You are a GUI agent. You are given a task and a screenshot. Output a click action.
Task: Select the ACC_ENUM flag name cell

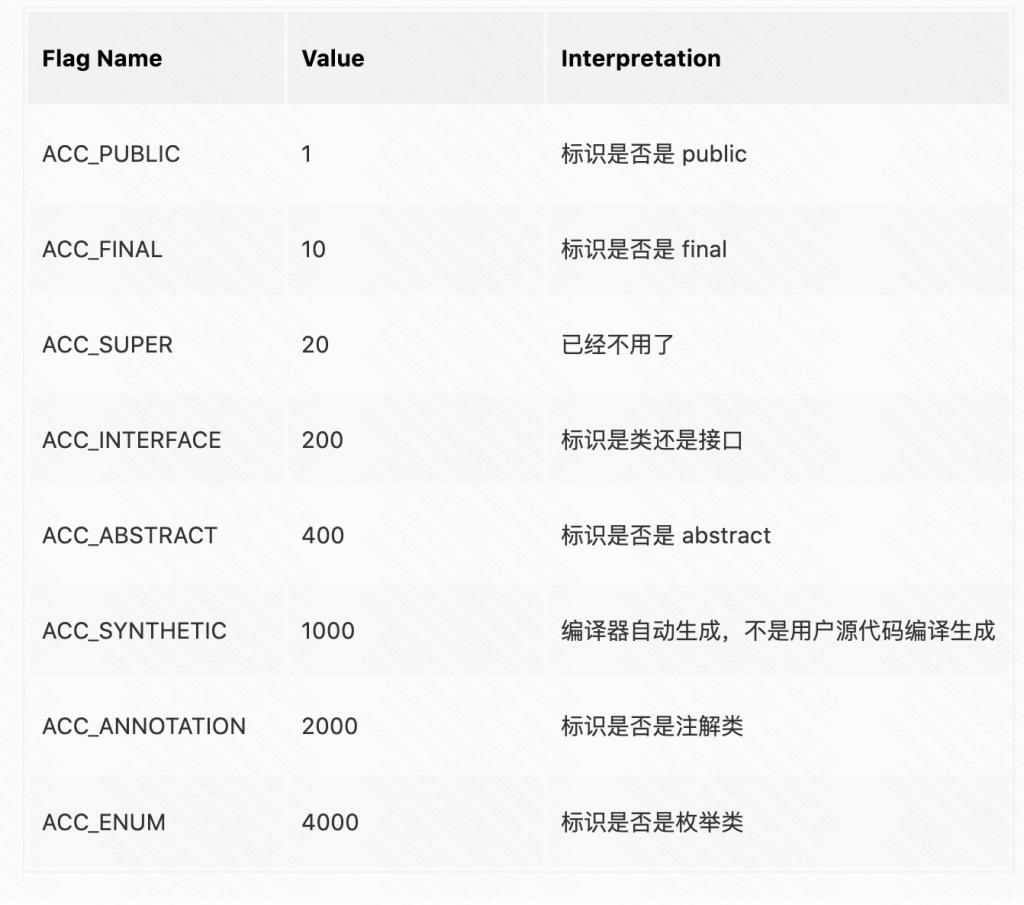tap(104, 822)
